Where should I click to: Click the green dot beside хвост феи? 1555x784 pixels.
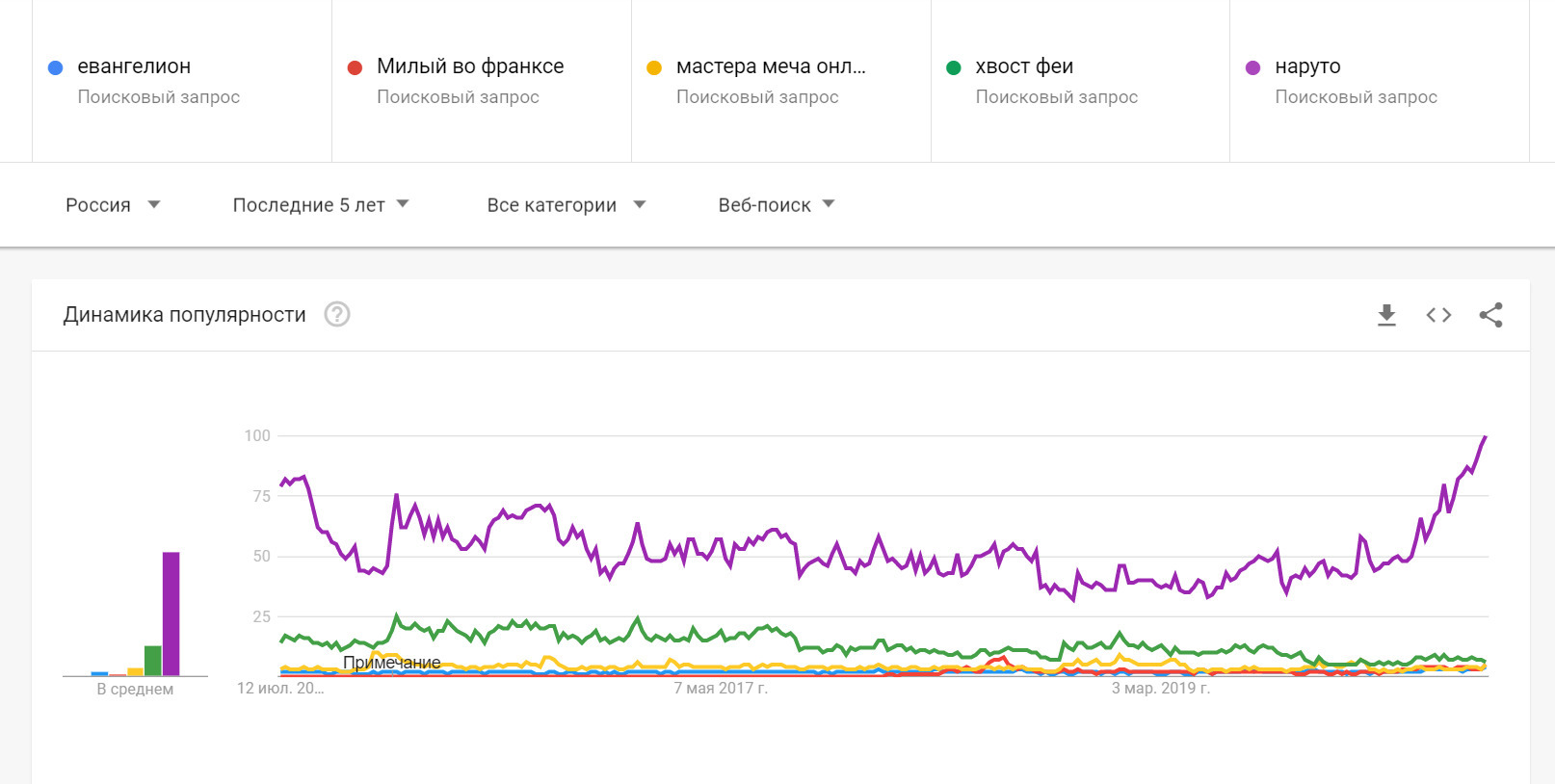[954, 67]
